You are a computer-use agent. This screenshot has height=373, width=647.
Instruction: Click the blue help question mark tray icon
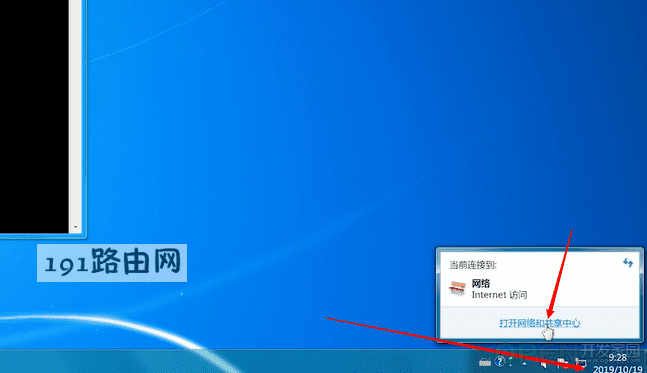pos(500,361)
